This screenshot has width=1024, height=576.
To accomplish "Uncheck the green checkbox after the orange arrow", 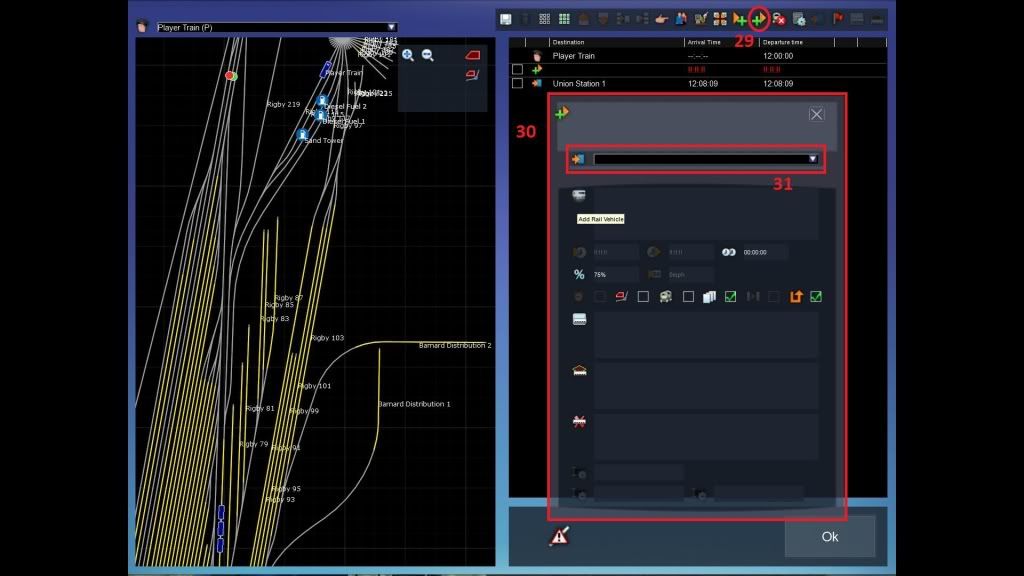I will [x=816, y=297].
